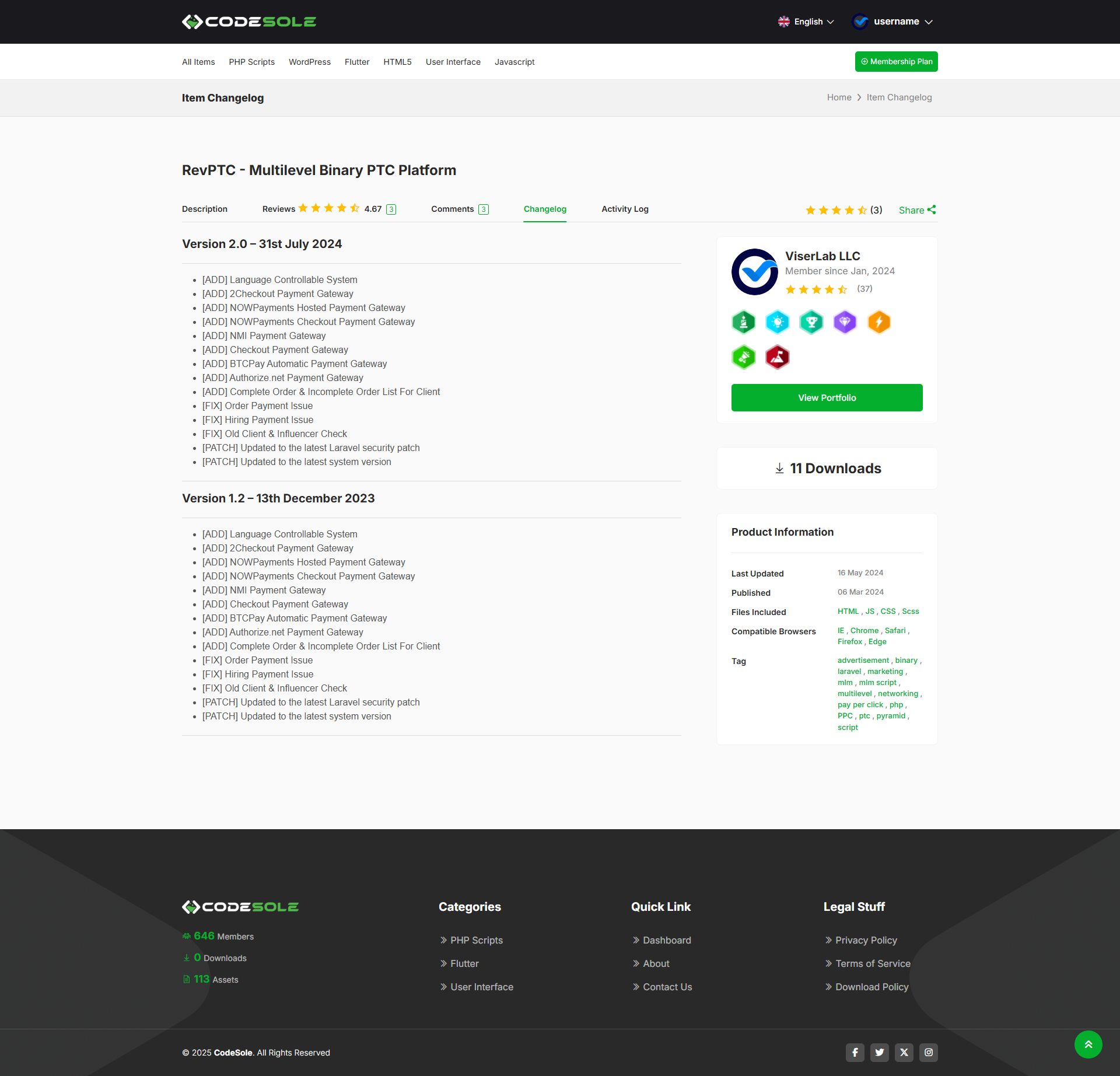Open the Privacy Policy footer link

[866, 940]
